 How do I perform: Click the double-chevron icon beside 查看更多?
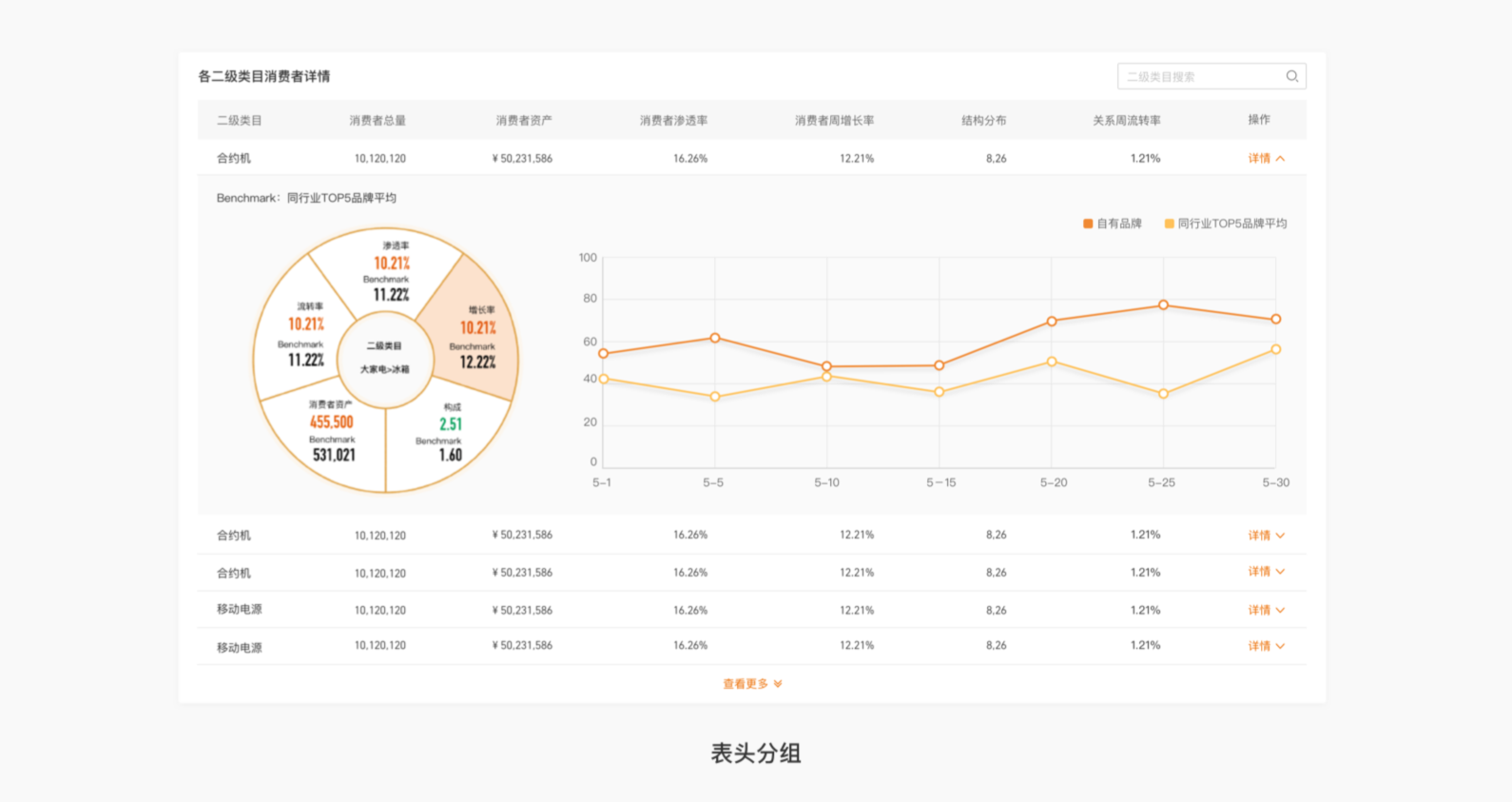tap(778, 684)
